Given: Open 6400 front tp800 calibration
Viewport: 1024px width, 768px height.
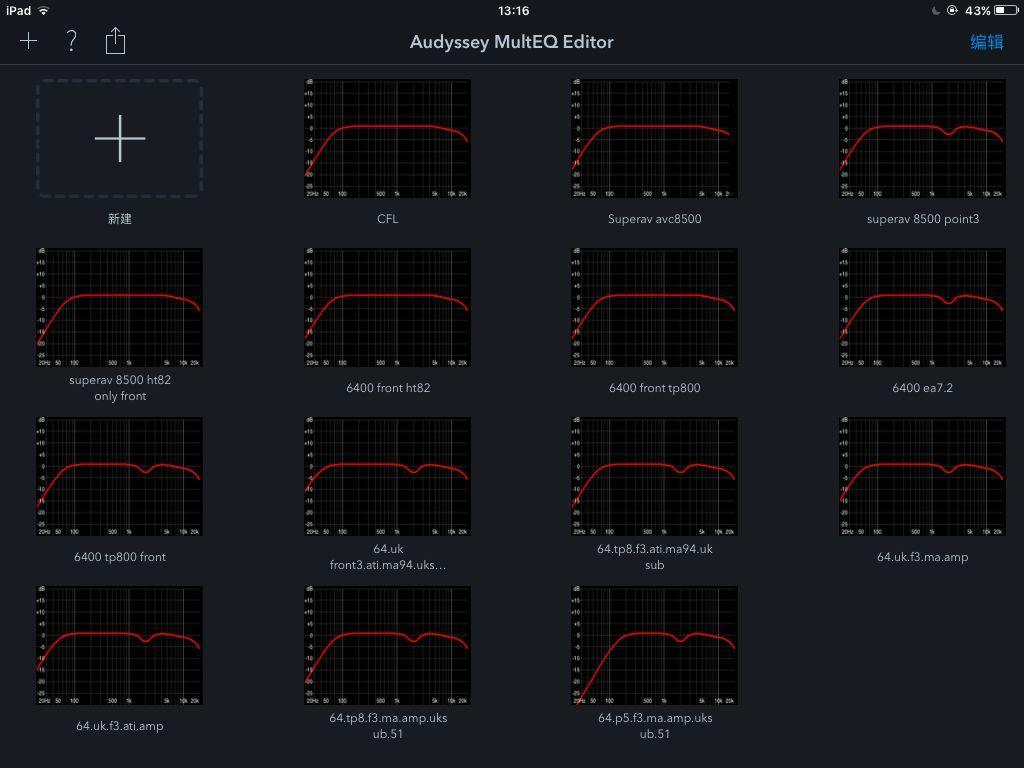Looking at the screenshot, I should pyautogui.click(x=654, y=307).
